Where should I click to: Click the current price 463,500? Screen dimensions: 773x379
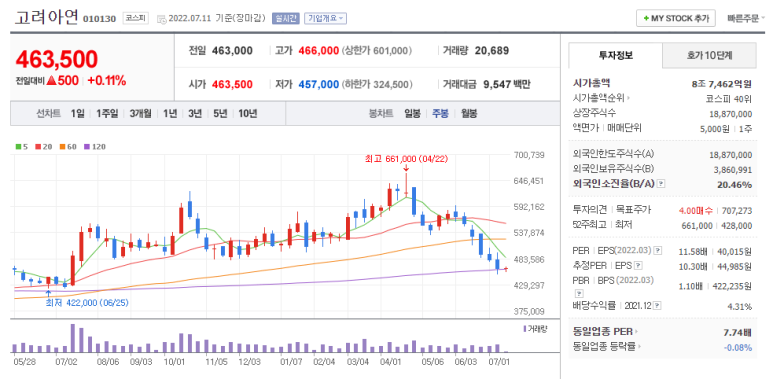coord(56,59)
